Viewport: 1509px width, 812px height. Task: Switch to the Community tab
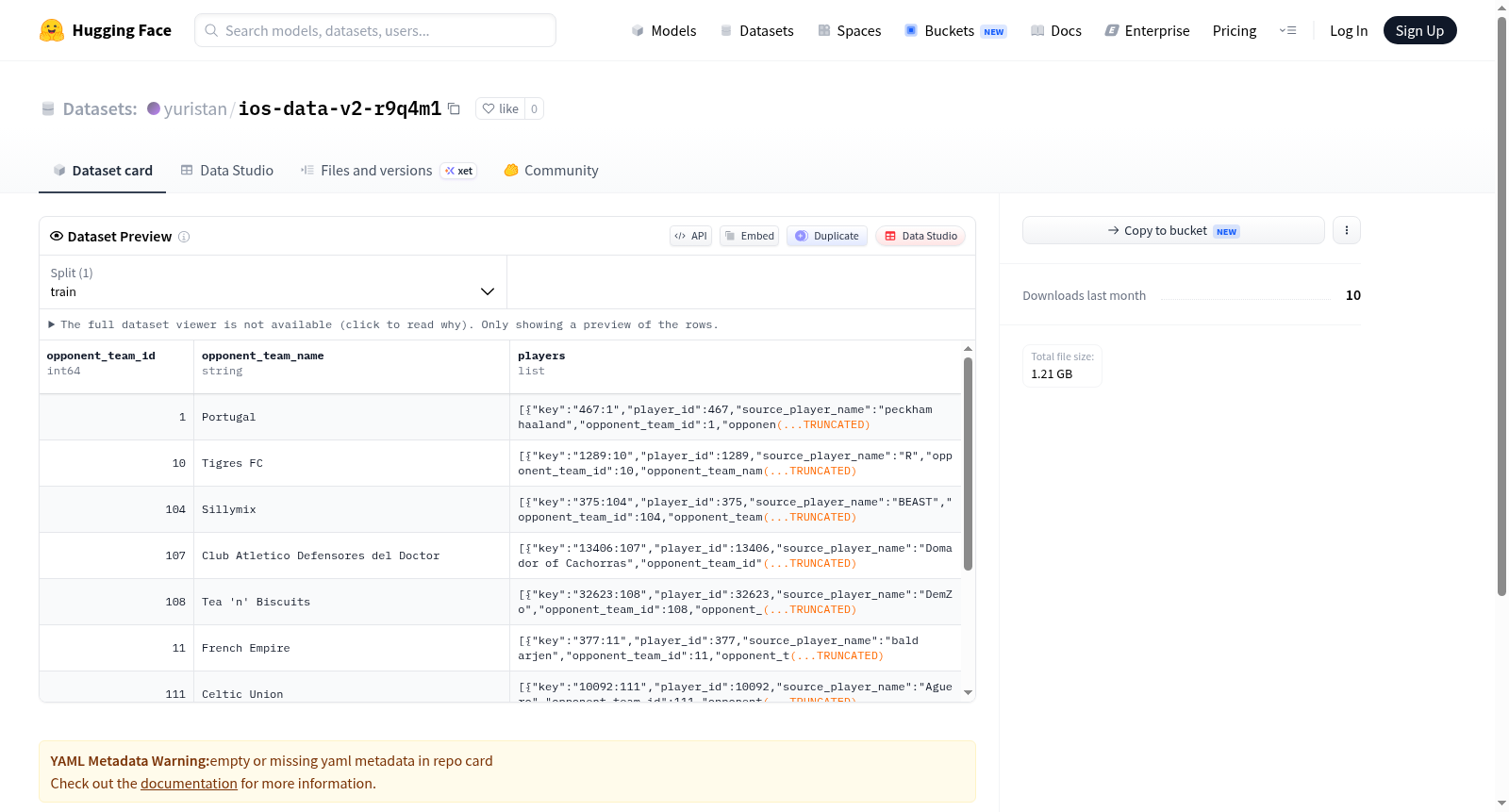coord(552,171)
